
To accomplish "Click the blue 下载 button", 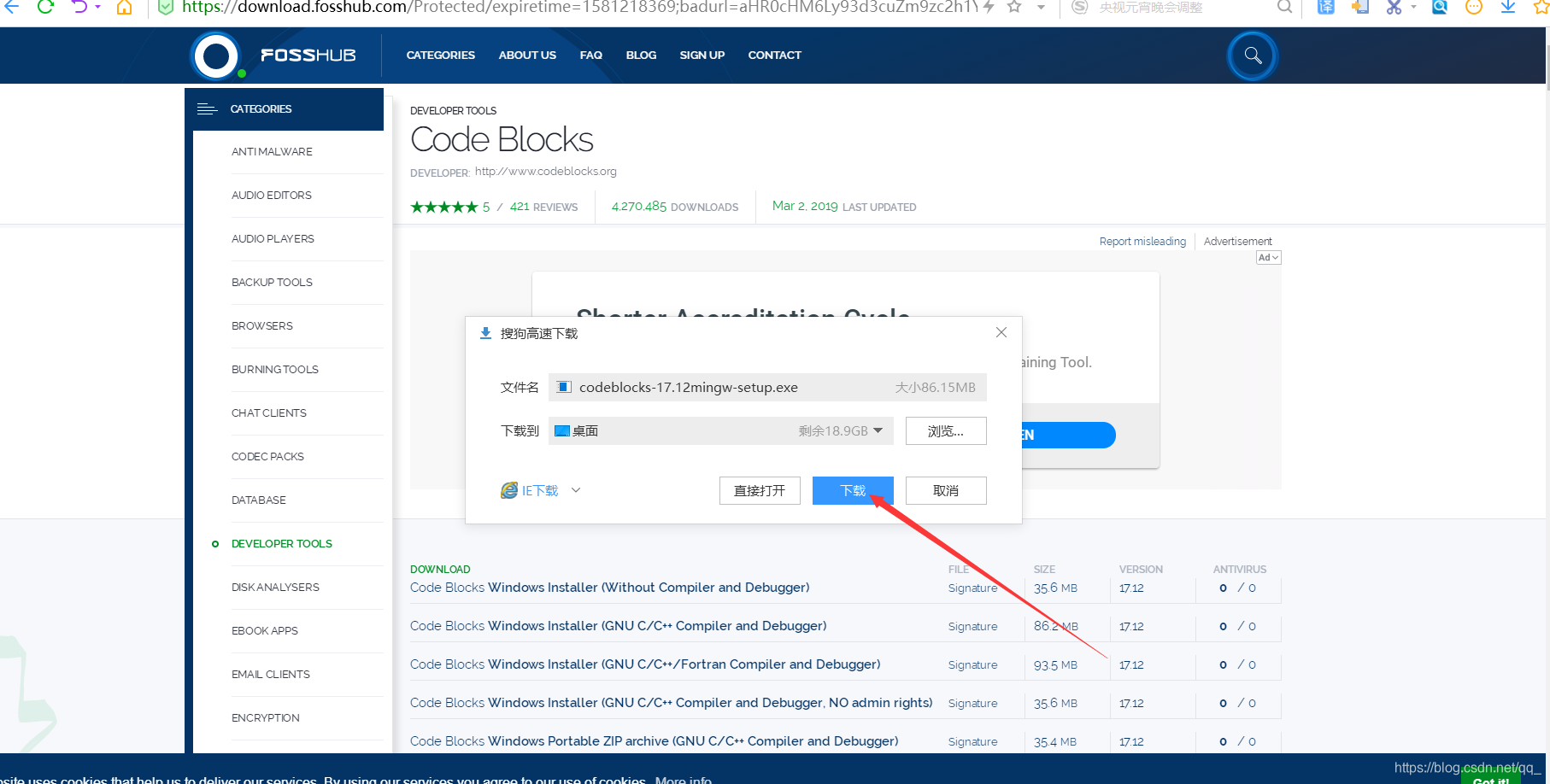I will 853,490.
